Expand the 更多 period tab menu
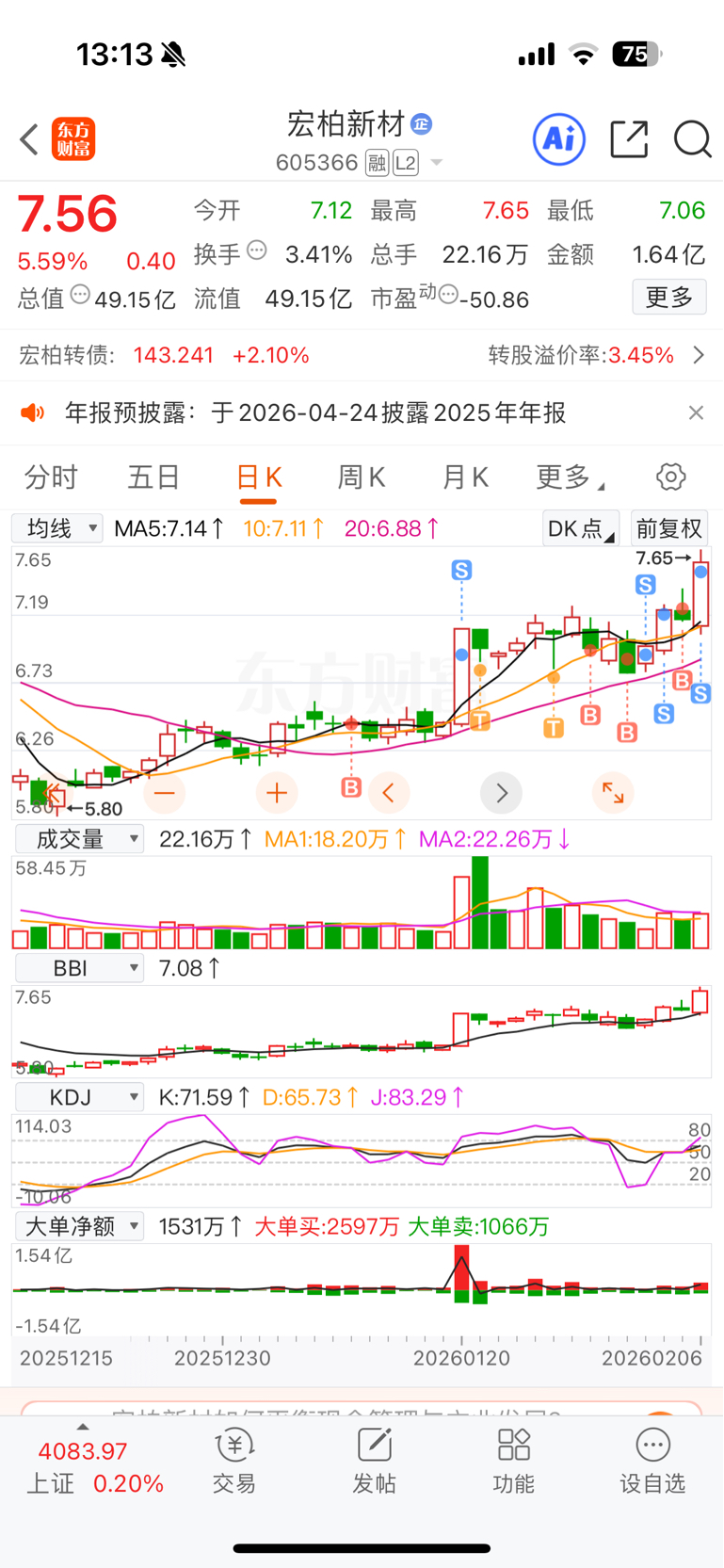The width and height of the screenshot is (724, 1568). (571, 477)
